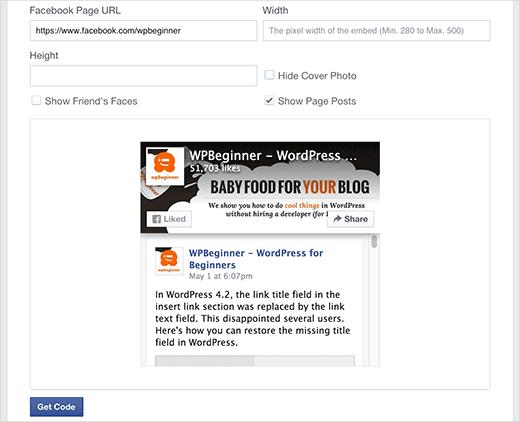The image size is (520, 422).
Task: Click the WPBeginner post author avatar
Action: pos(169,261)
